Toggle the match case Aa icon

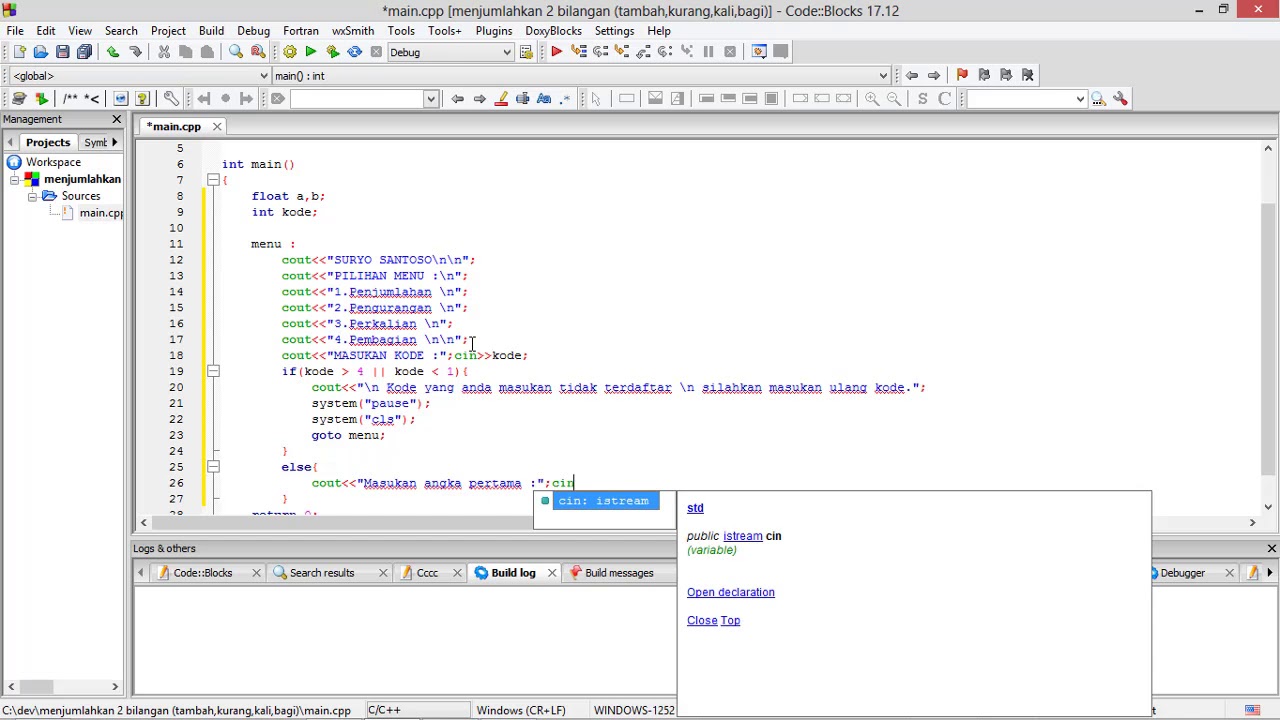[x=544, y=98]
